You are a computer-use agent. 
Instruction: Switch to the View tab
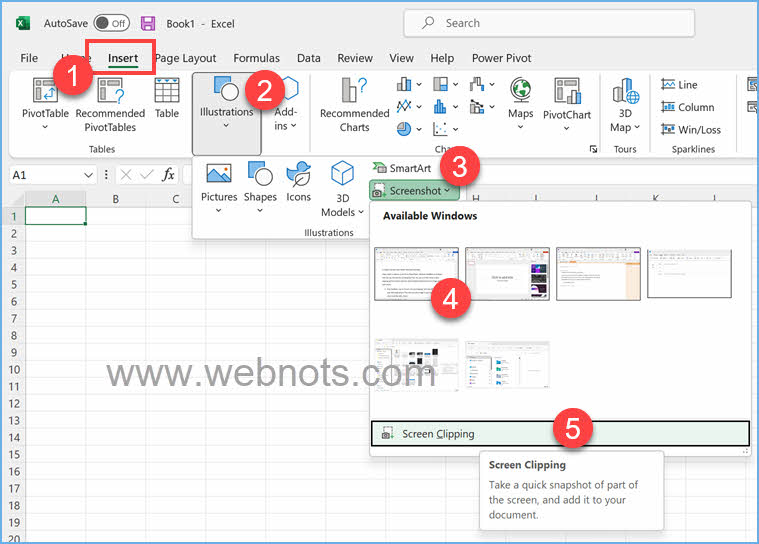coord(401,58)
